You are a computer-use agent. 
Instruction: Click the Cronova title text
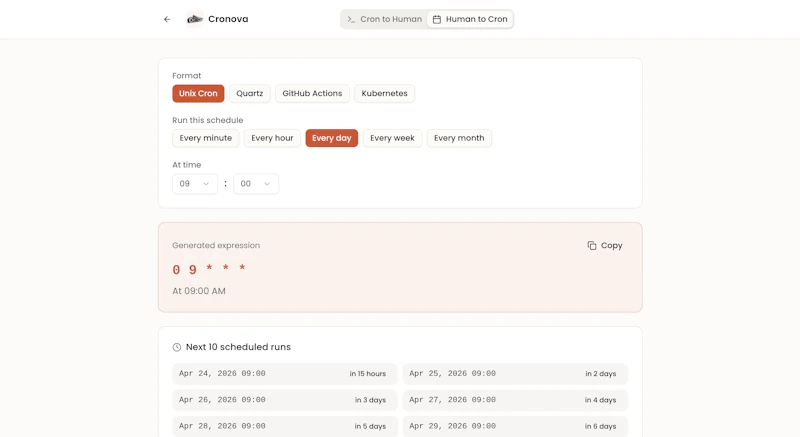(x=228, y=19)
